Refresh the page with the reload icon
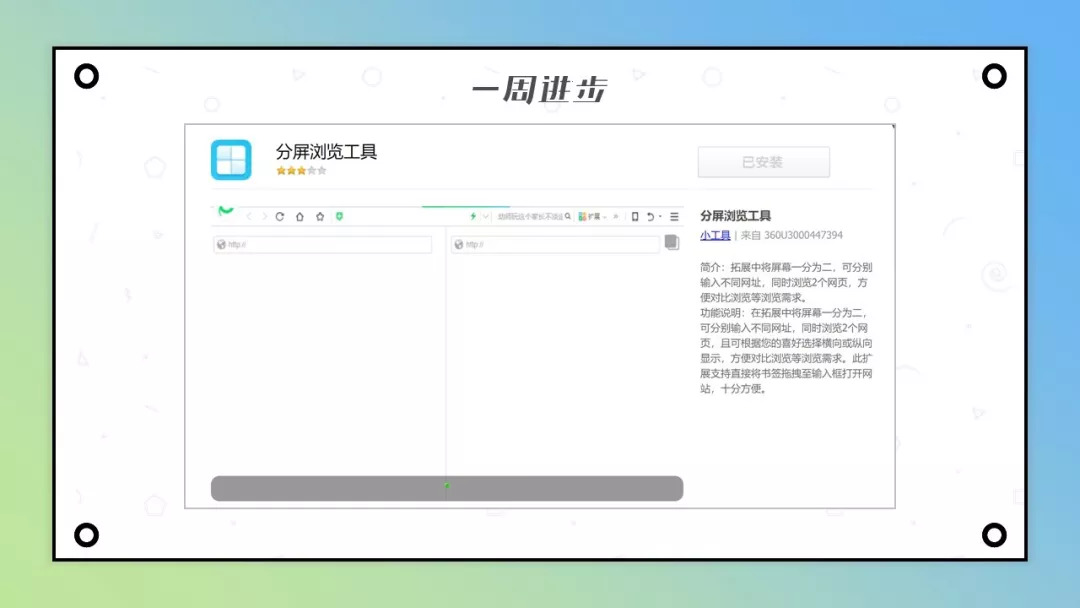Viewport: 1080px width, 608px height. pos(280,218)
